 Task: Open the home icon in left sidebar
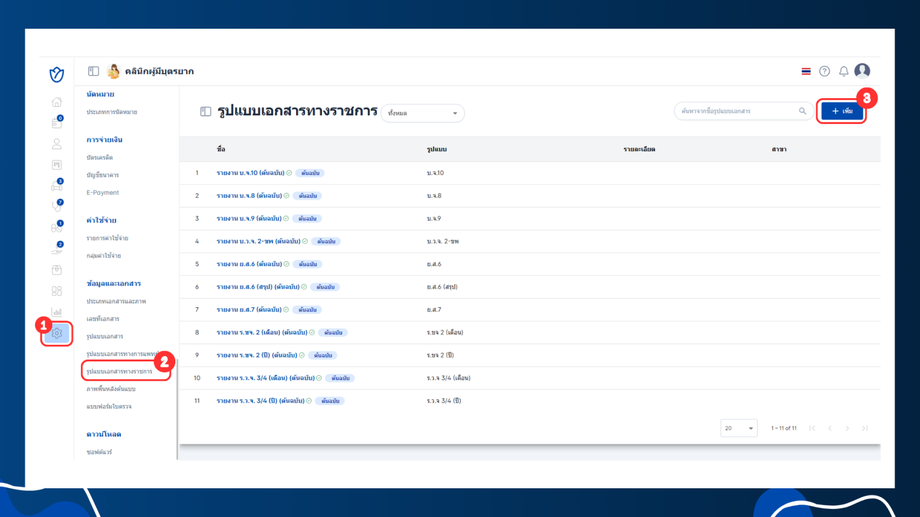pos(56,102)
